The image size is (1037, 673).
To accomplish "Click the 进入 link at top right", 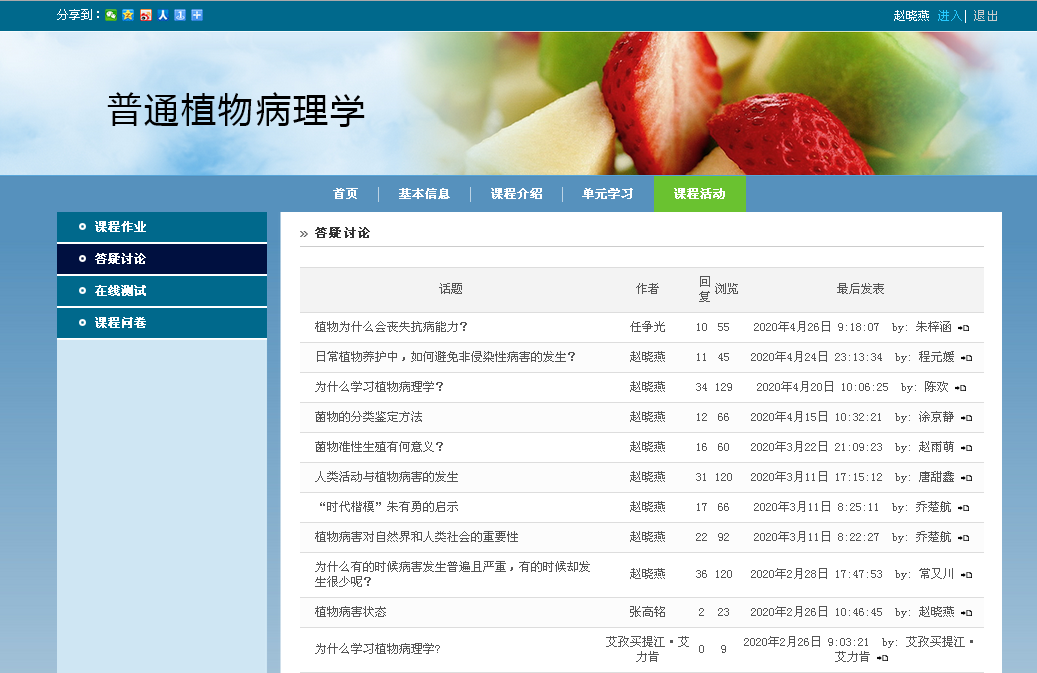I will coord(949,16).
